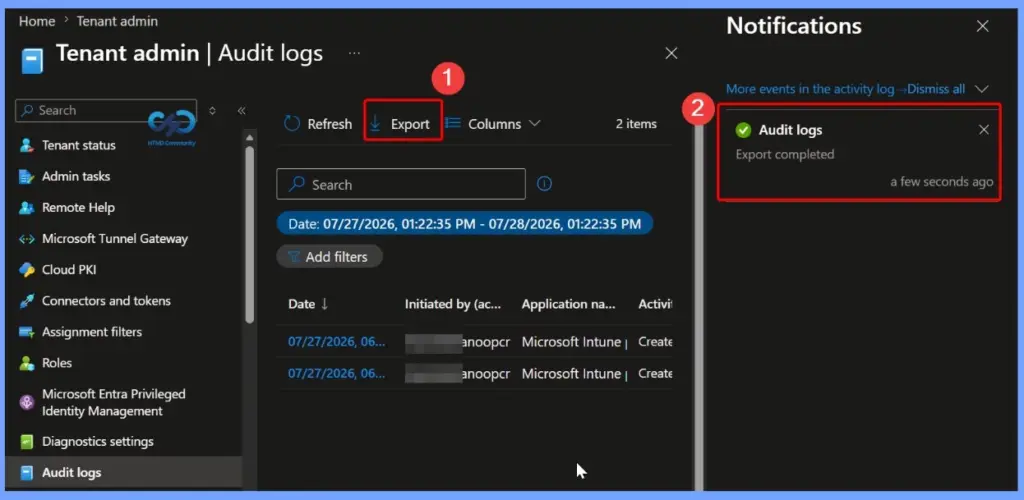Click the Microsoft Tunnel Gateway icon

coord(27,239)
